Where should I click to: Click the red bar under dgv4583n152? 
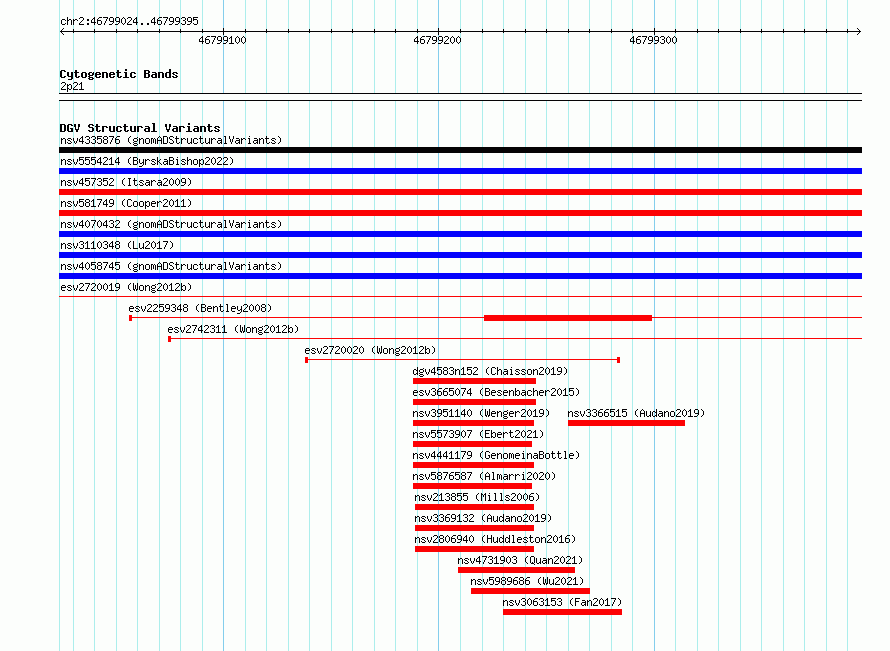(x=475, y=381)
